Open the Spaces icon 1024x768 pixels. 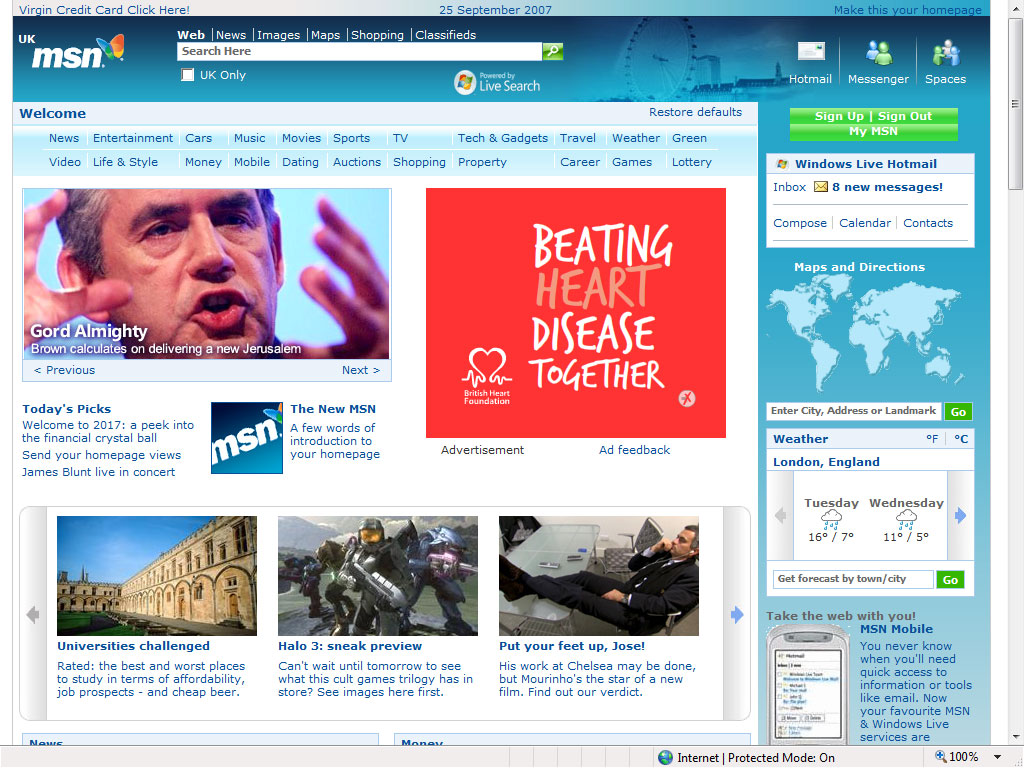[x=946, y=53]
